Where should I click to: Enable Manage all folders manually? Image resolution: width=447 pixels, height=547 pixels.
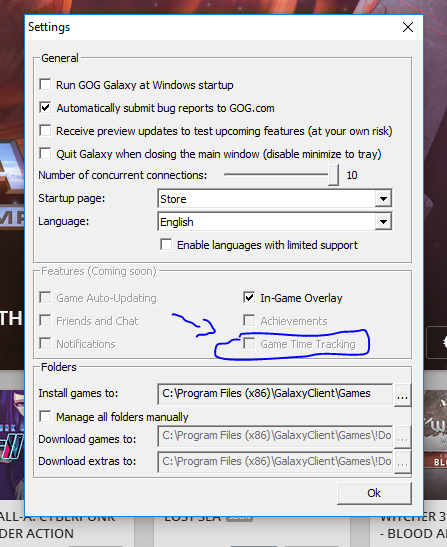pos(45,417)
